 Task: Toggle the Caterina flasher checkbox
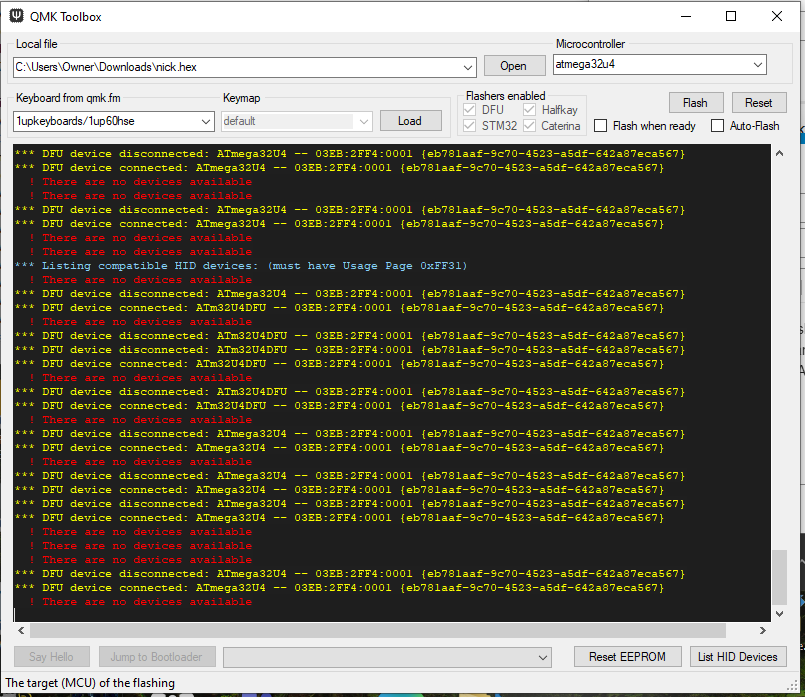coord(529,126)
